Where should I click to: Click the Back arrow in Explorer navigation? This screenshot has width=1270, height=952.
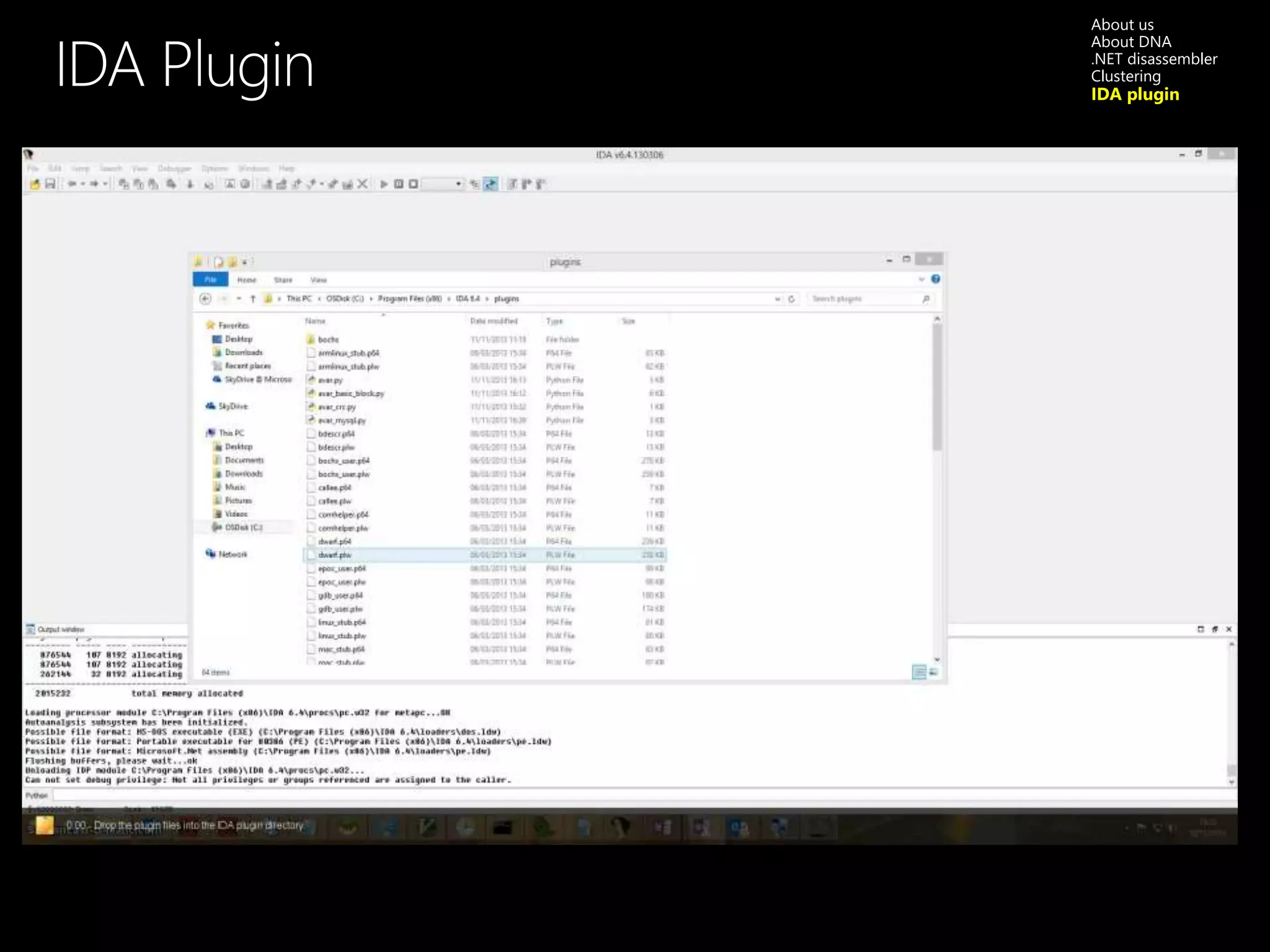[x=205, y=299]
